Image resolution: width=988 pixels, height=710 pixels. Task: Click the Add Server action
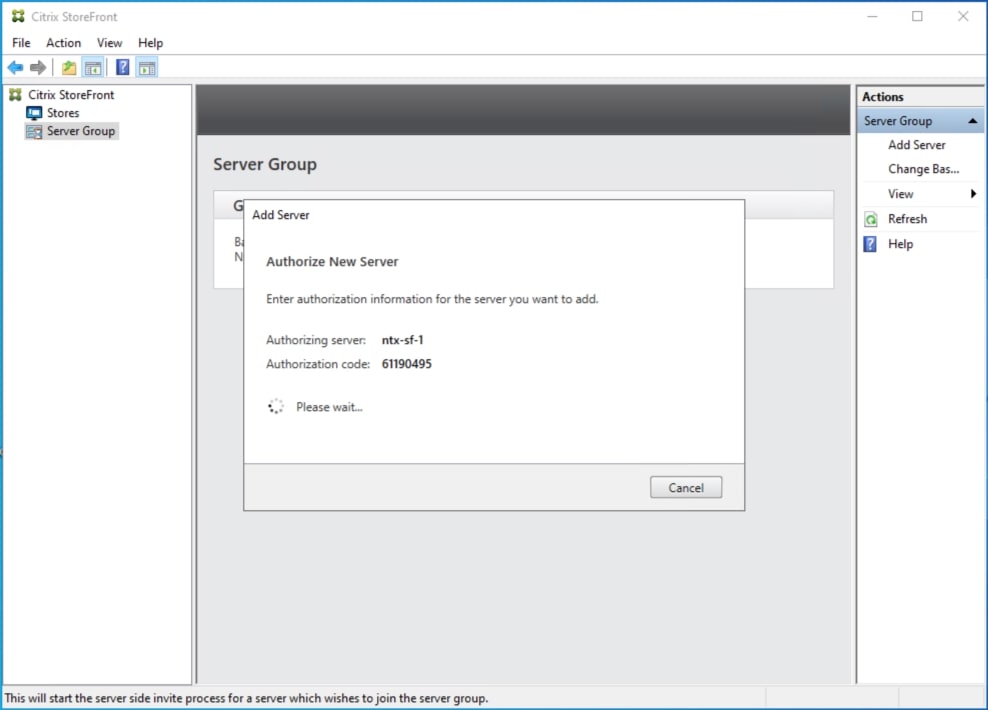pos(916,144)
